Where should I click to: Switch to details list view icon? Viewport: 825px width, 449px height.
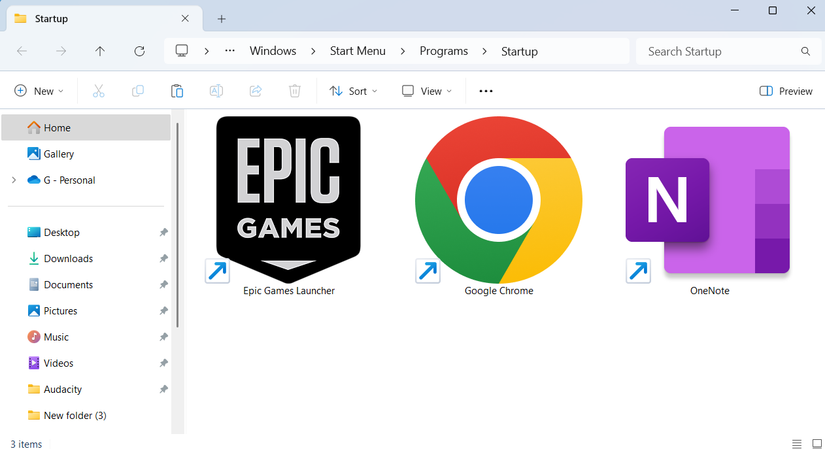tap(797, 444)
